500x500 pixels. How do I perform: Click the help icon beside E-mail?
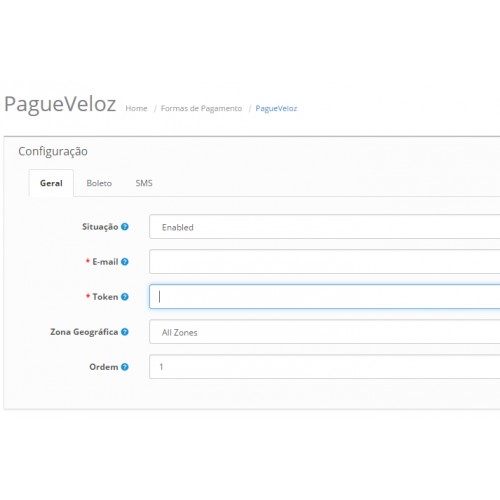pyautogui.click(x=125, y=262)
